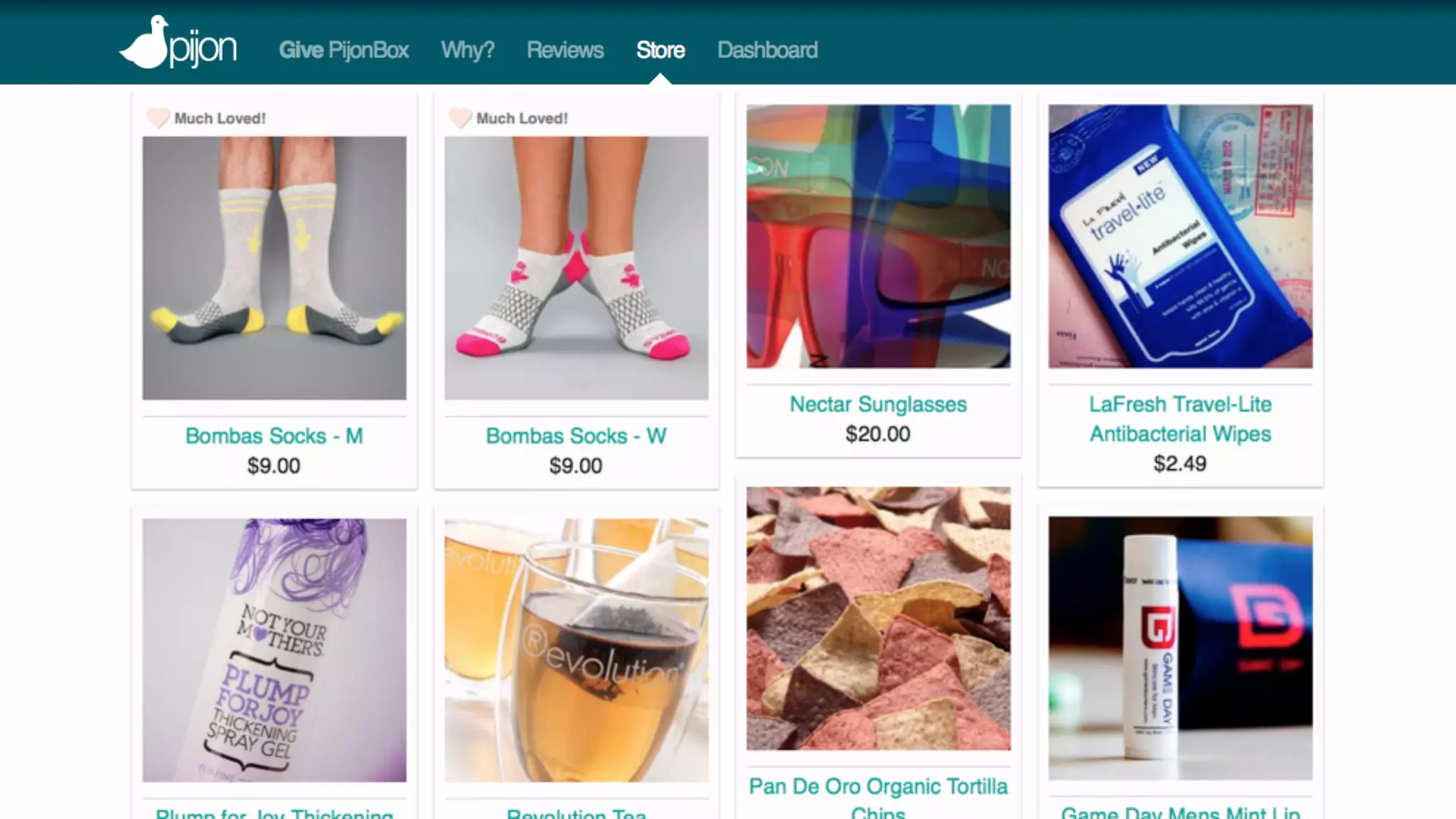Open Bombas Socks - W product link

[576, 436]
